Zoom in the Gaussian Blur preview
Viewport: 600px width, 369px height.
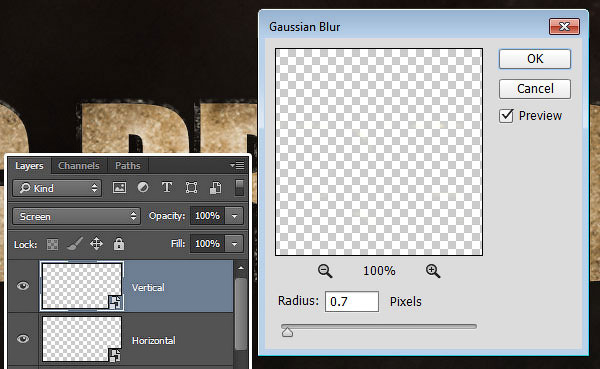coord(433,271)
